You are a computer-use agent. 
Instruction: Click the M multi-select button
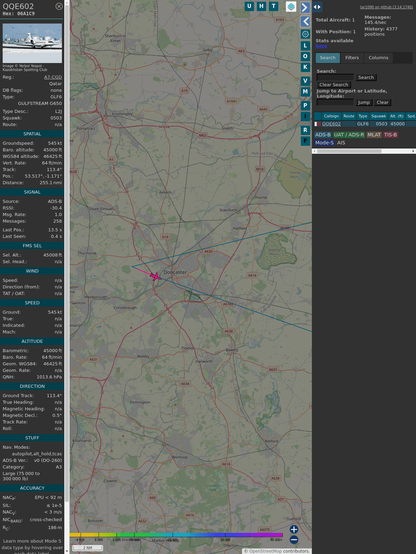coord(305,92)
